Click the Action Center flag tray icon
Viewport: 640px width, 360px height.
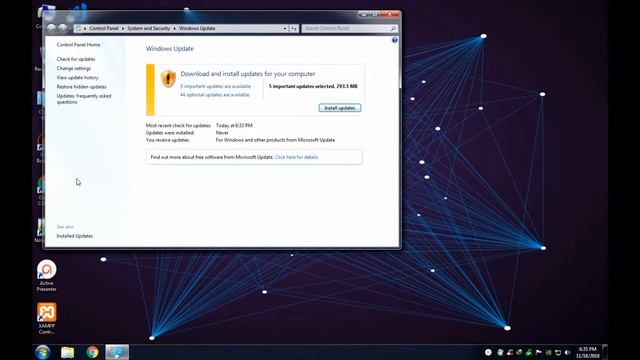click(x=538, y=352)
